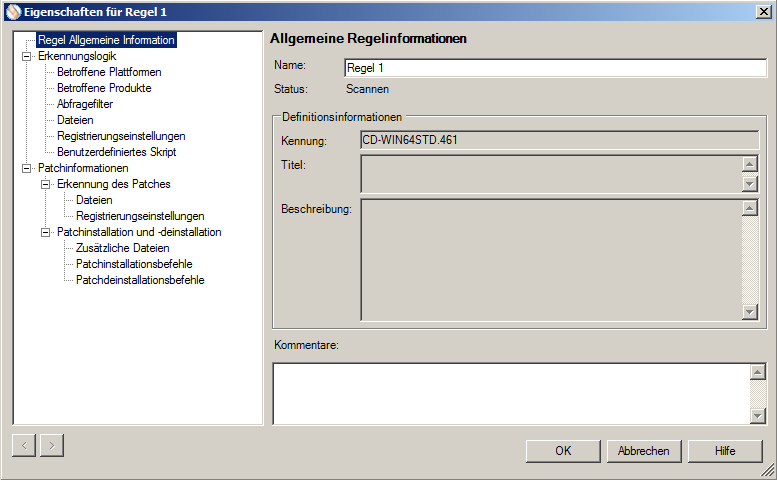
Task: Click Titel scrollbar up arrow
Action: click(750, 164)
